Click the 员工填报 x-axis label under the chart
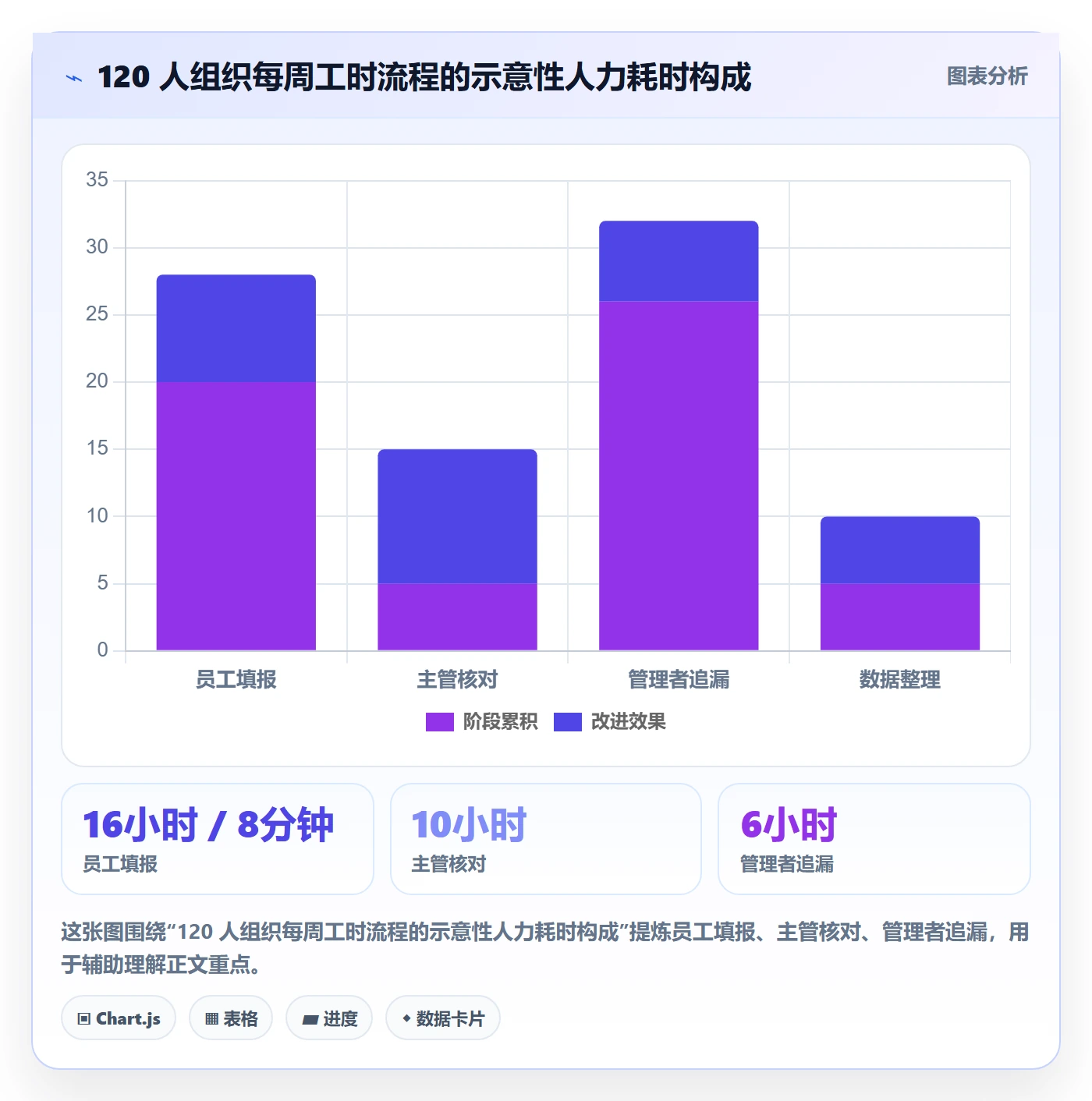The width and height of the screenshot is (1092, 1101). click(236, 680)
